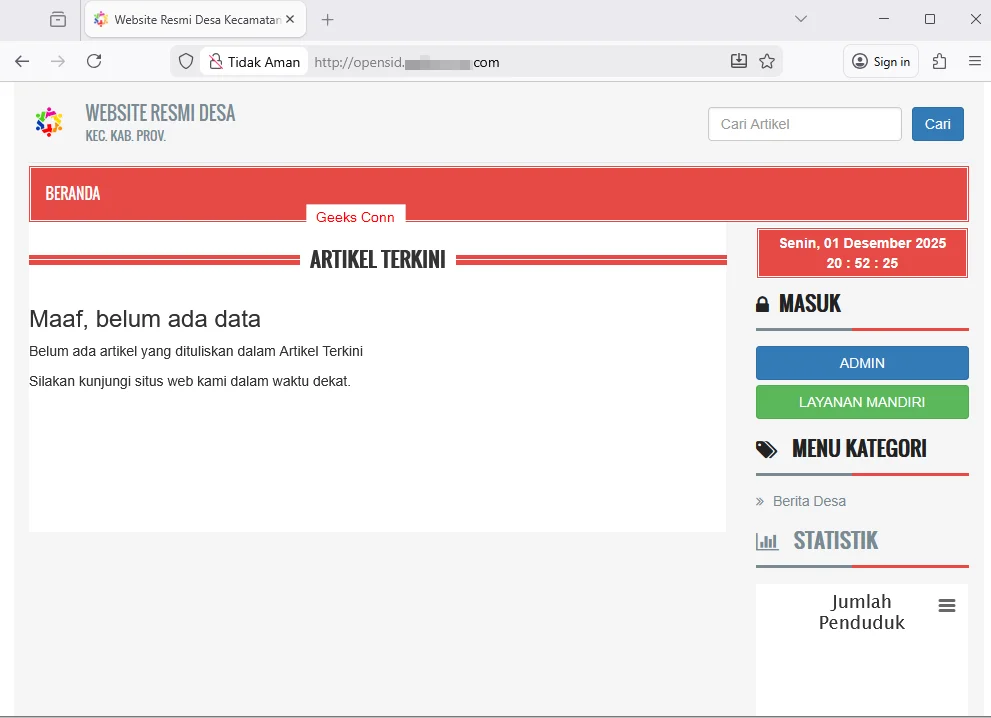Click the save-to-pocket icon in address bar
The image size is (991, 718).
coord(738,61)
